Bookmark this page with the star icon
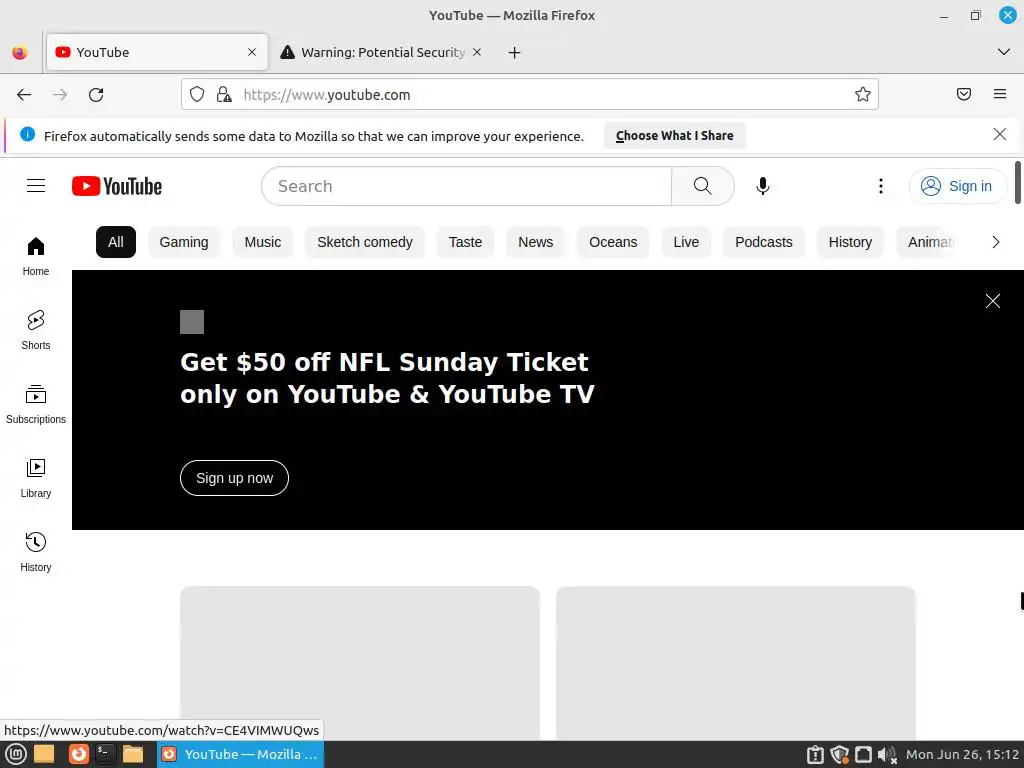Viewport: 1024px width, 768px height. point(863,95)
